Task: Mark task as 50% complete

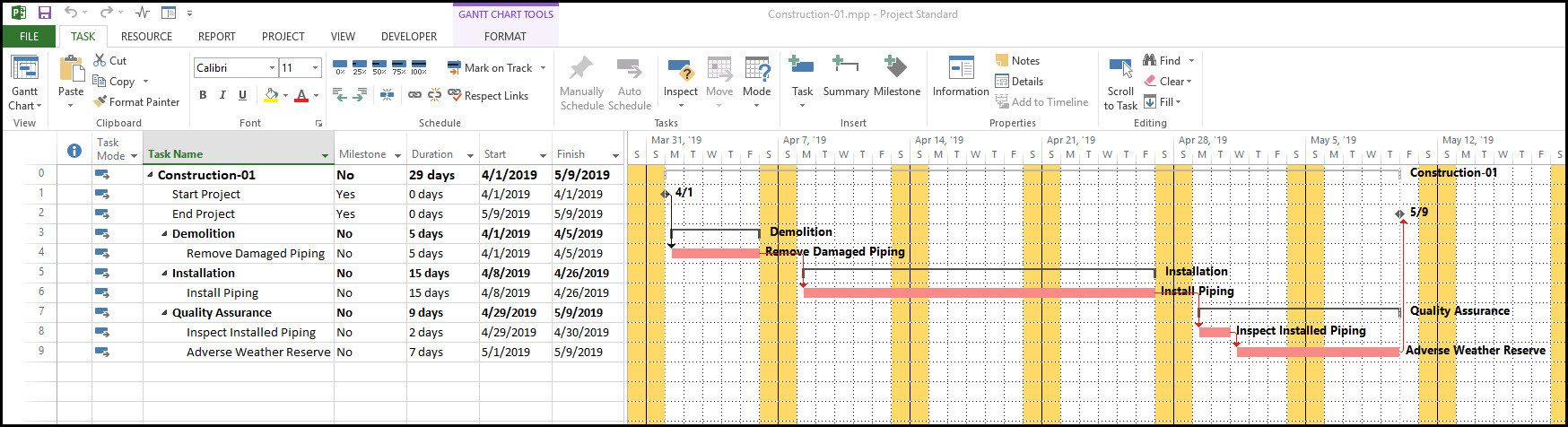Action: (x=379, y=68)
